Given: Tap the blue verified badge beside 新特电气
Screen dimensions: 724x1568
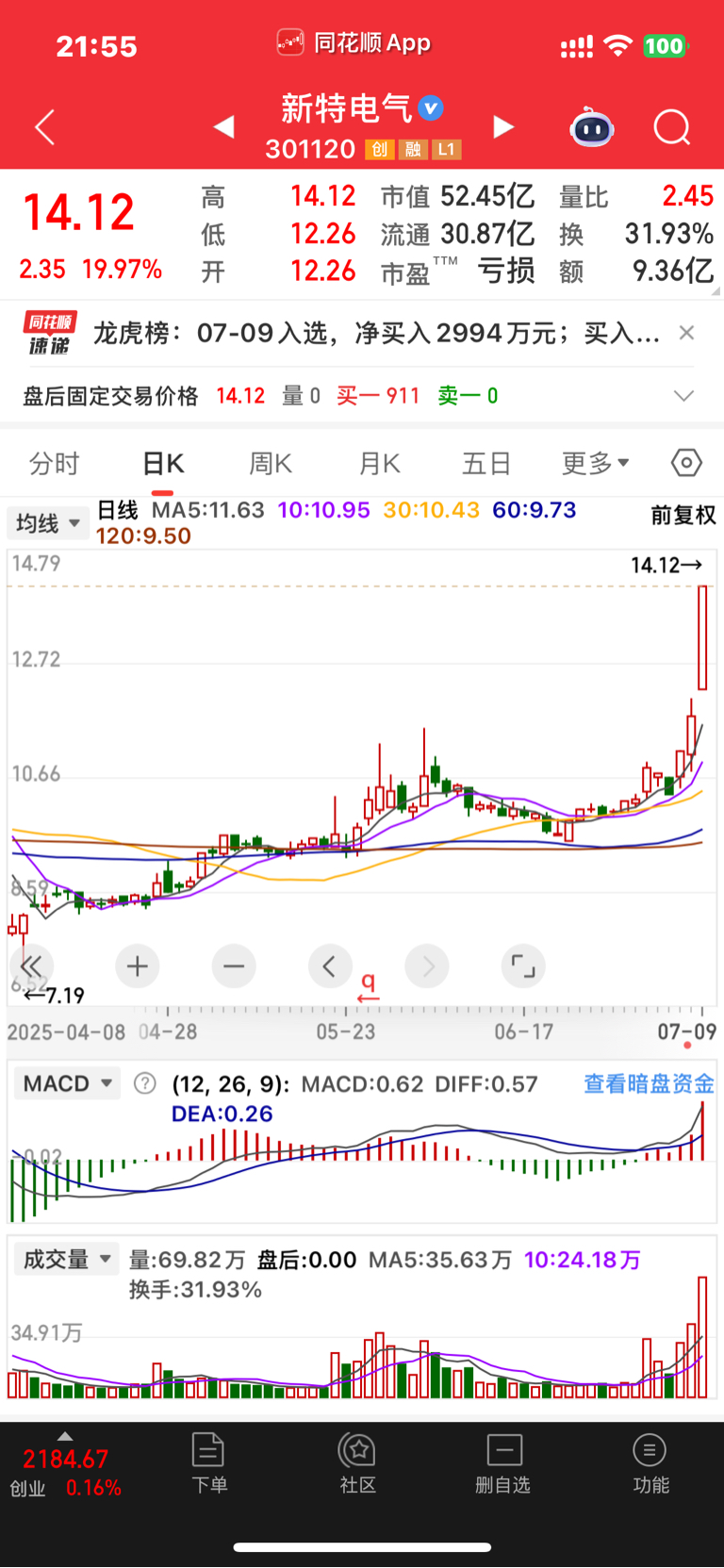Looking at the screenshot, I should tap(431, 108).
